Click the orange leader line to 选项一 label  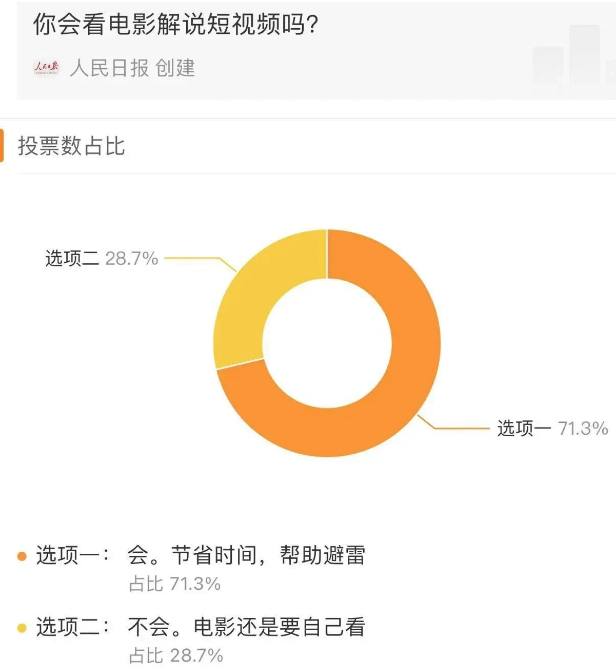point(453,422)
